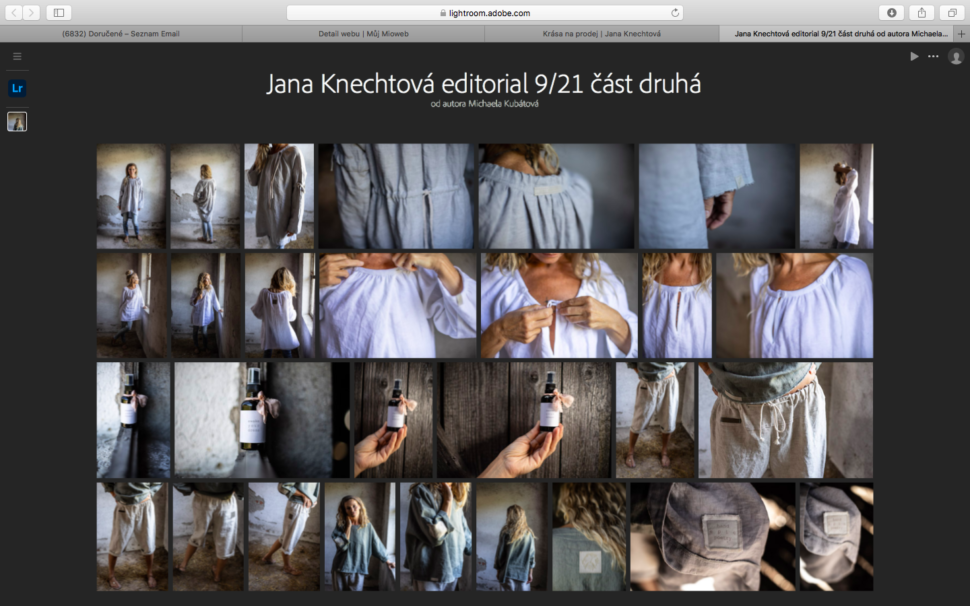Image resolution: width=970 pixels, height=606 pixels.
Task: Open close-up photo of gray cap with patch
Action: click(x=712, y=536)
